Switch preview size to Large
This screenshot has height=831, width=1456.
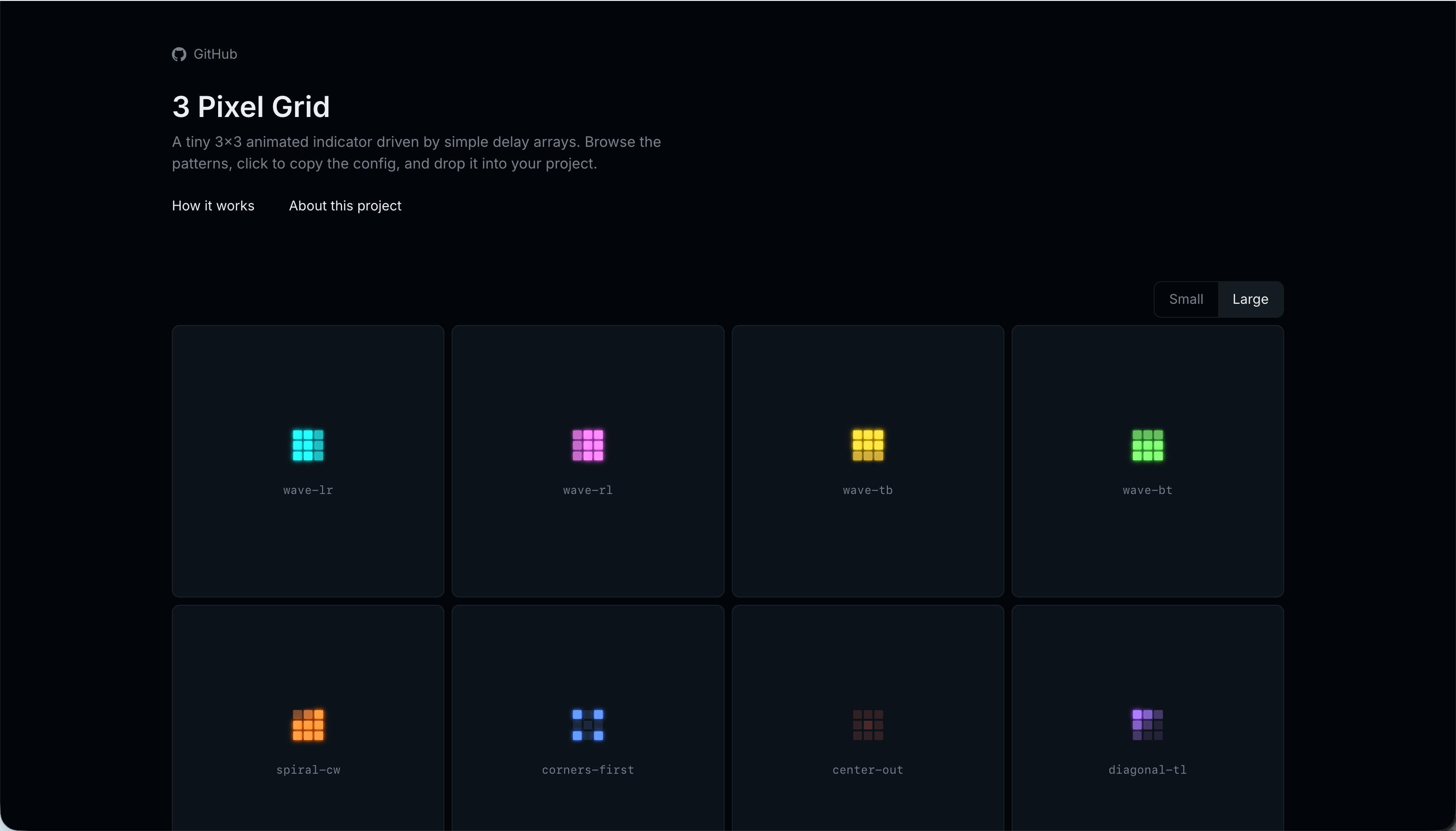1249,299
